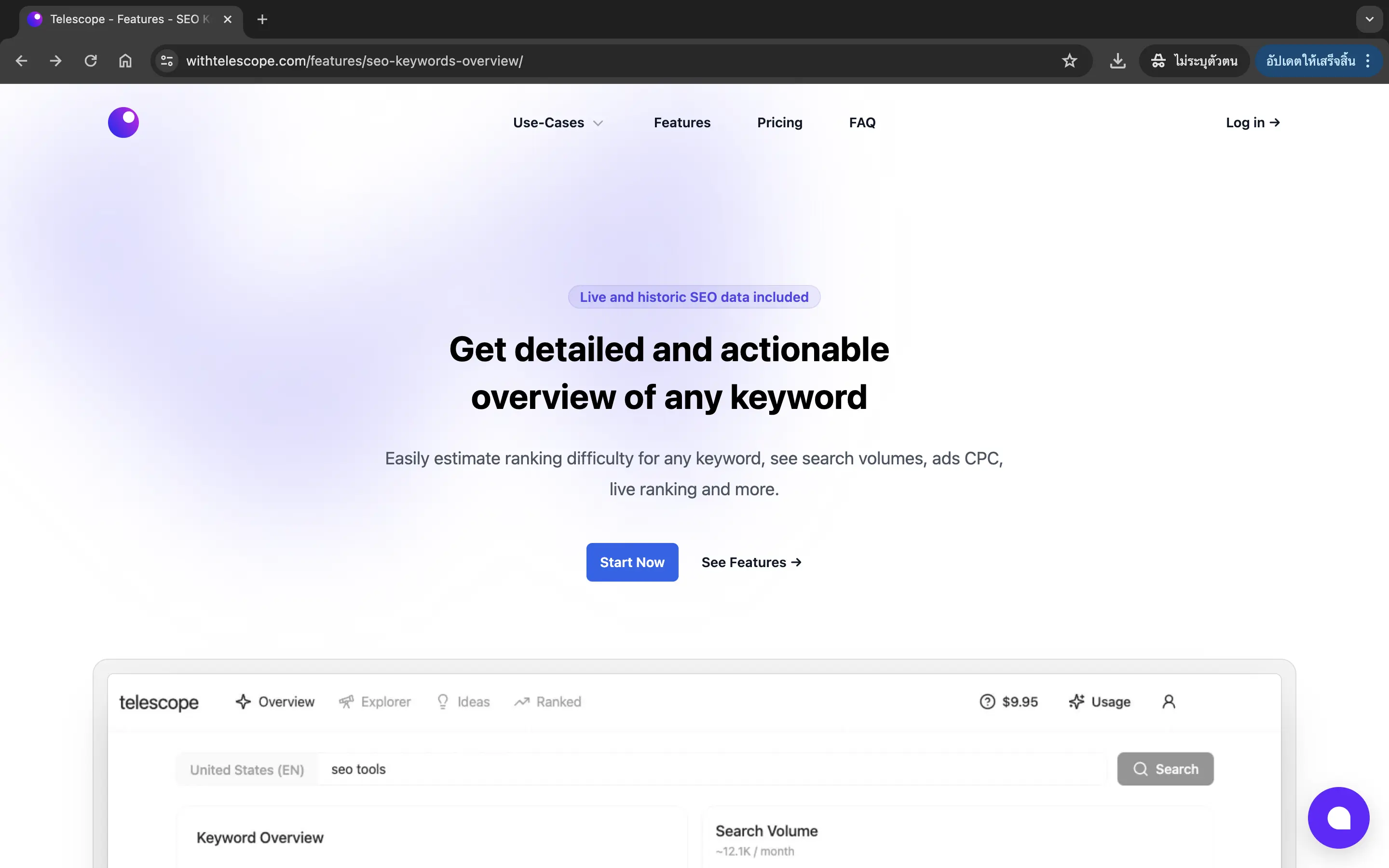
Task: Click the Start Now button
Action: (632, 562)
